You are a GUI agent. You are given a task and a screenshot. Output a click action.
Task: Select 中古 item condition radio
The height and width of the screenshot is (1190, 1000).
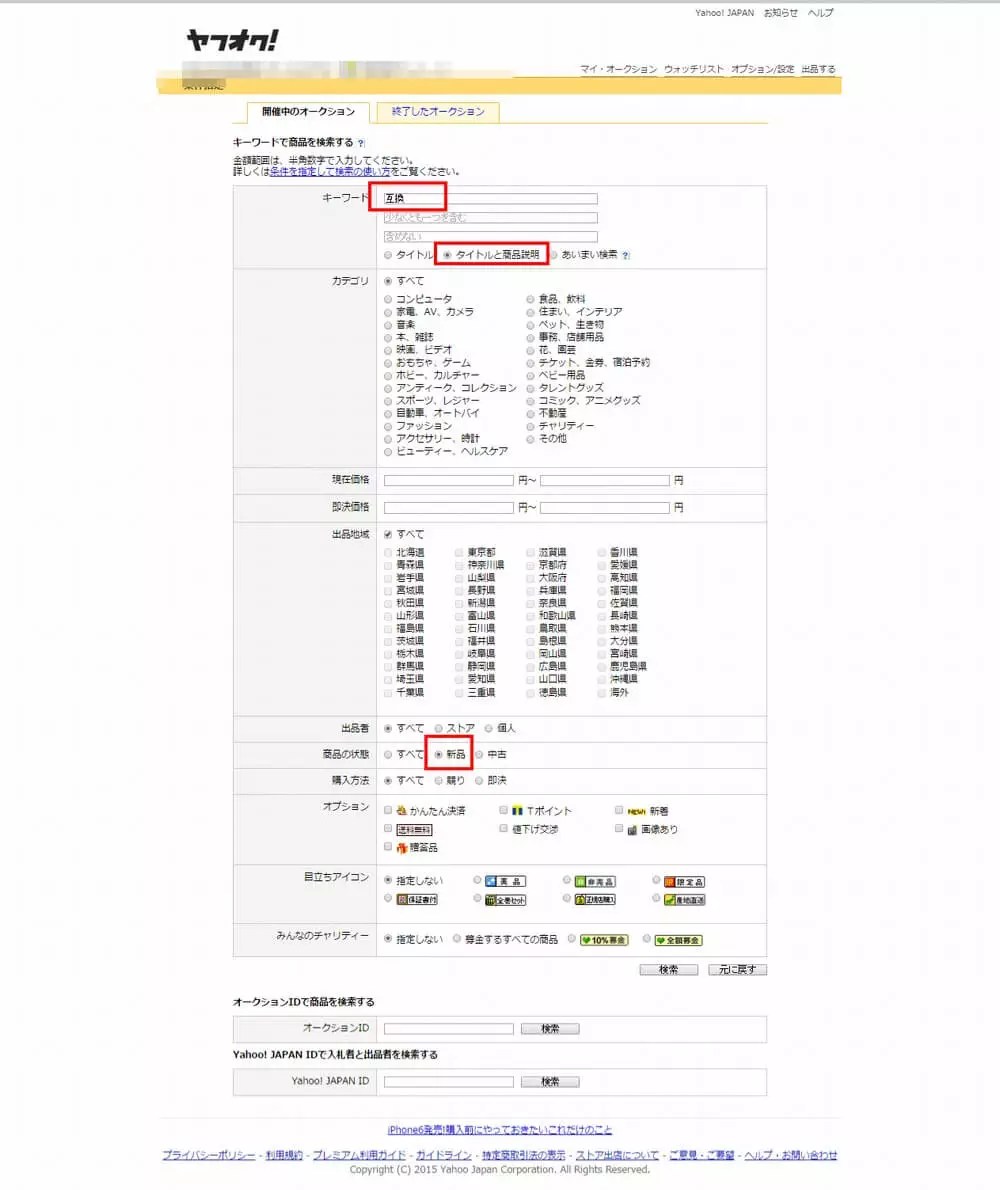(479, 754)
